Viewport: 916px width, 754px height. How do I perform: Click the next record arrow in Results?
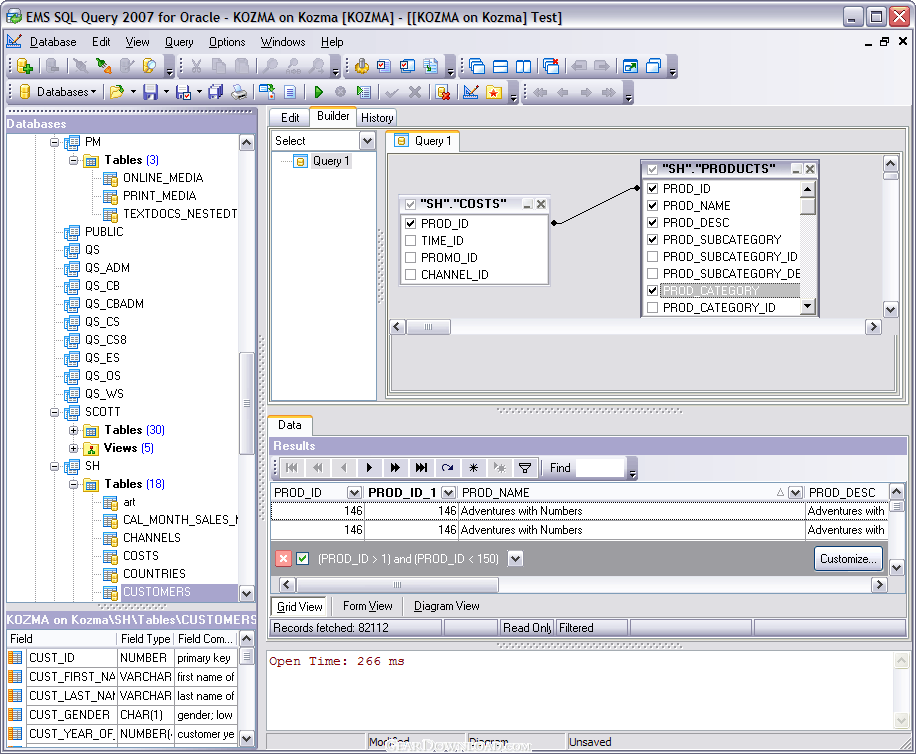tap(369, 468)
